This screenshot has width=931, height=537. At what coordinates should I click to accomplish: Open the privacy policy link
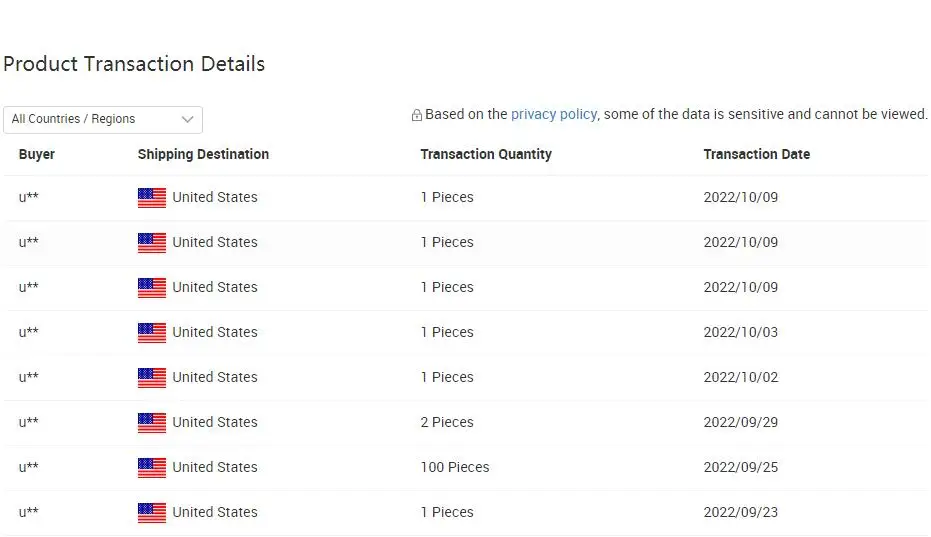tap(553, 114)
